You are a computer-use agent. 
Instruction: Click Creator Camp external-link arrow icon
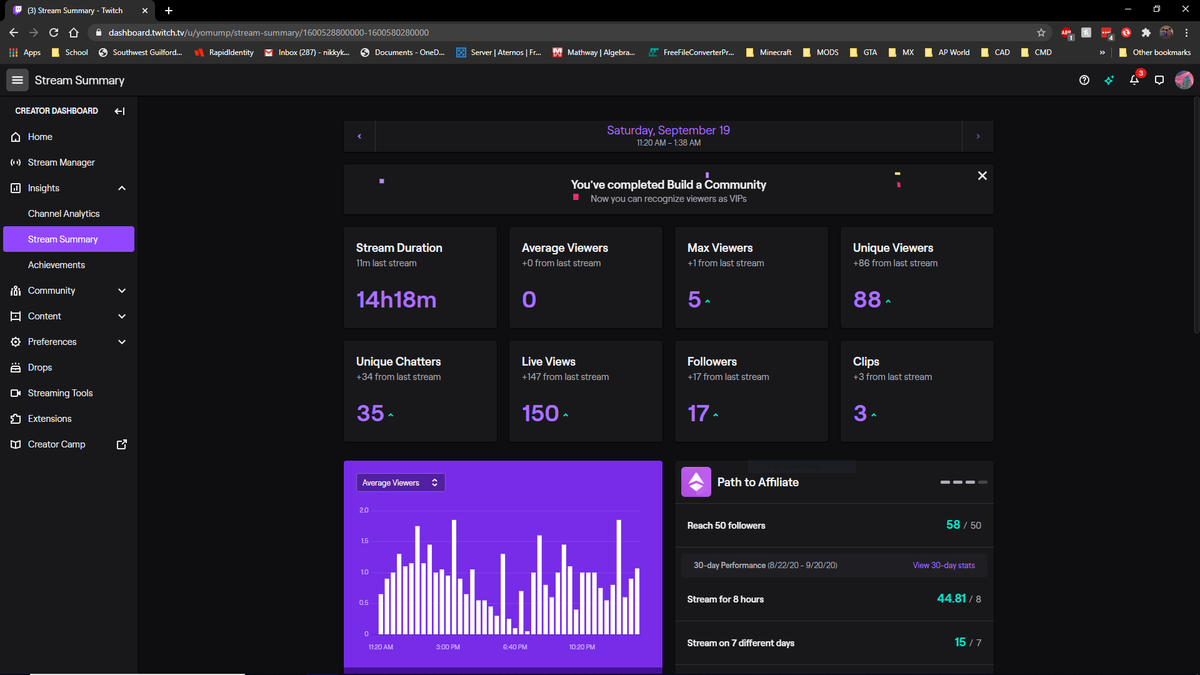tap(122, 444)
